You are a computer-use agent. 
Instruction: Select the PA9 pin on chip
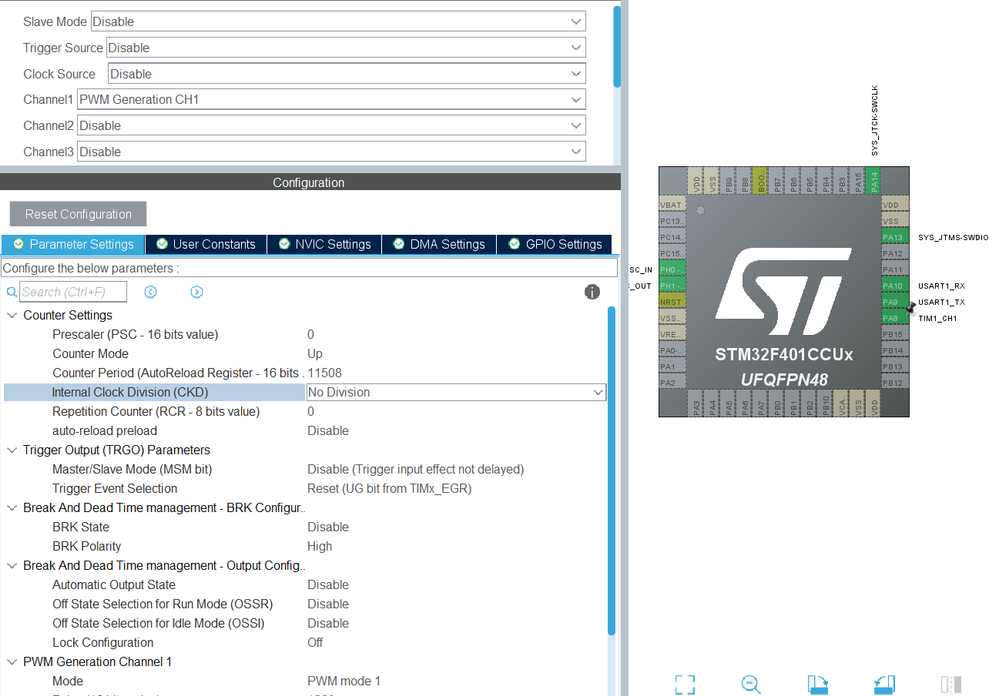click(x=895, y=302)
